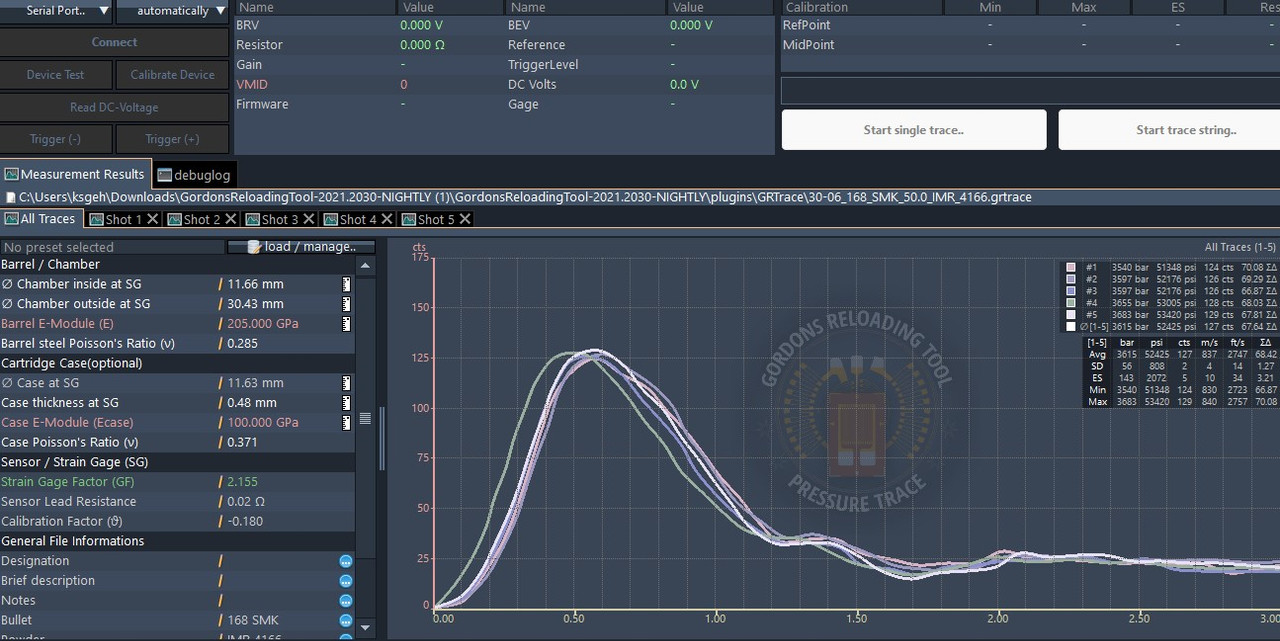Click the blue edit icon for Brief description
1280x641 pixels.
point(346,581)
